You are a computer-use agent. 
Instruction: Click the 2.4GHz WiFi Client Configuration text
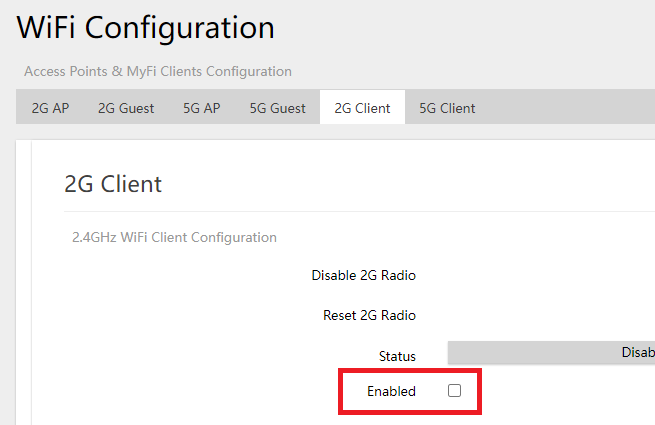tap(174, 238)
